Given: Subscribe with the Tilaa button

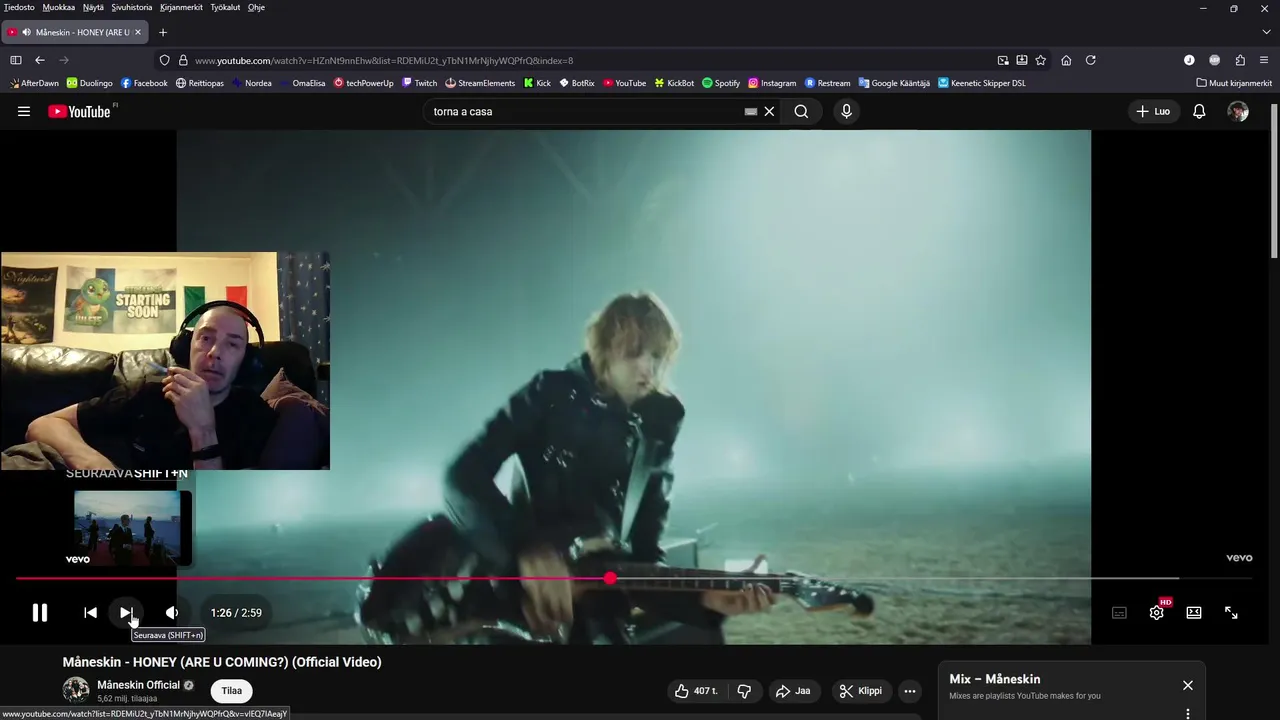Looking at the screenshot, I should [x=232, y=691].
